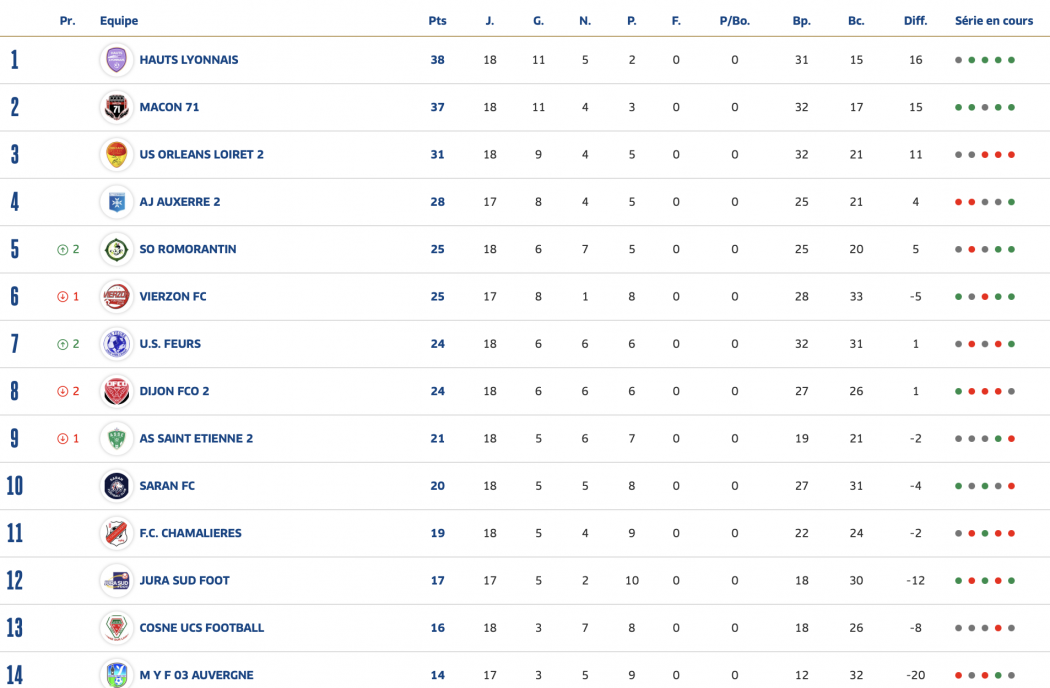
Task: Click the U.S. Feurs club crest
Action: pos(117,344)
